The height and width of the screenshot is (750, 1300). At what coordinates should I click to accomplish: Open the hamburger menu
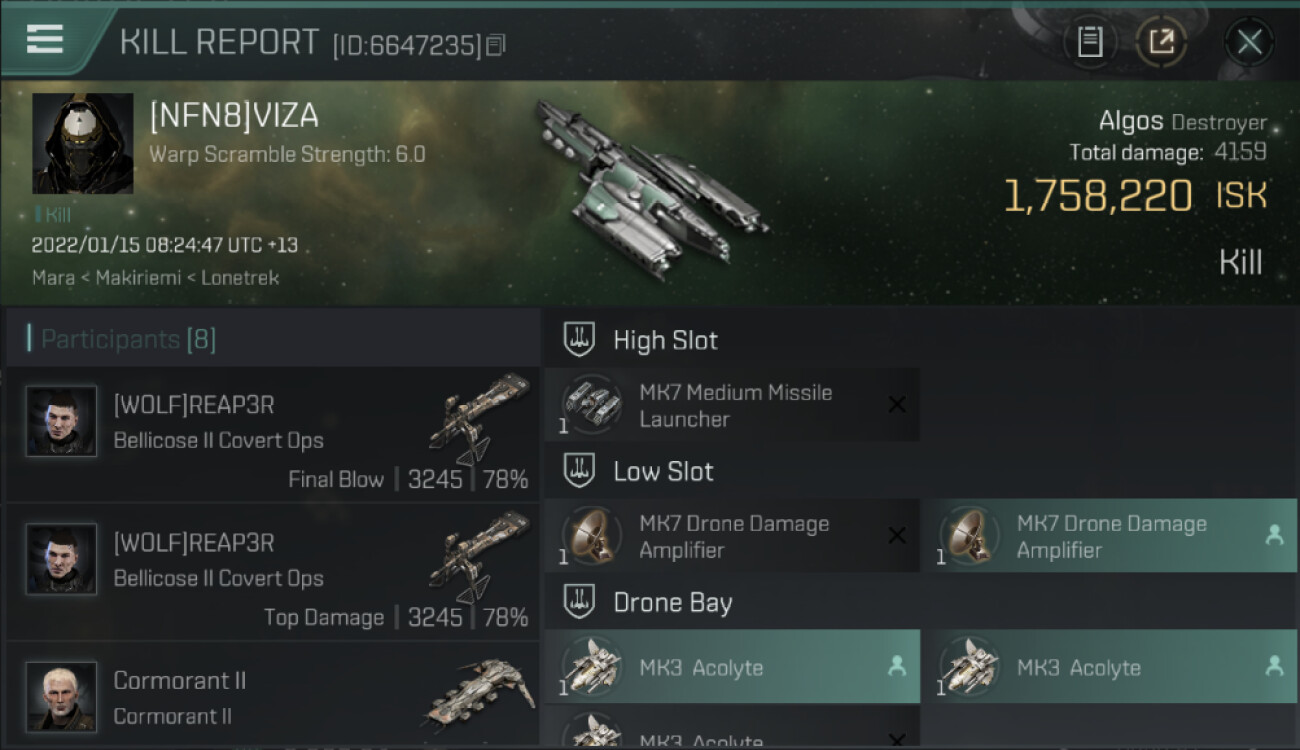point(45,40)
